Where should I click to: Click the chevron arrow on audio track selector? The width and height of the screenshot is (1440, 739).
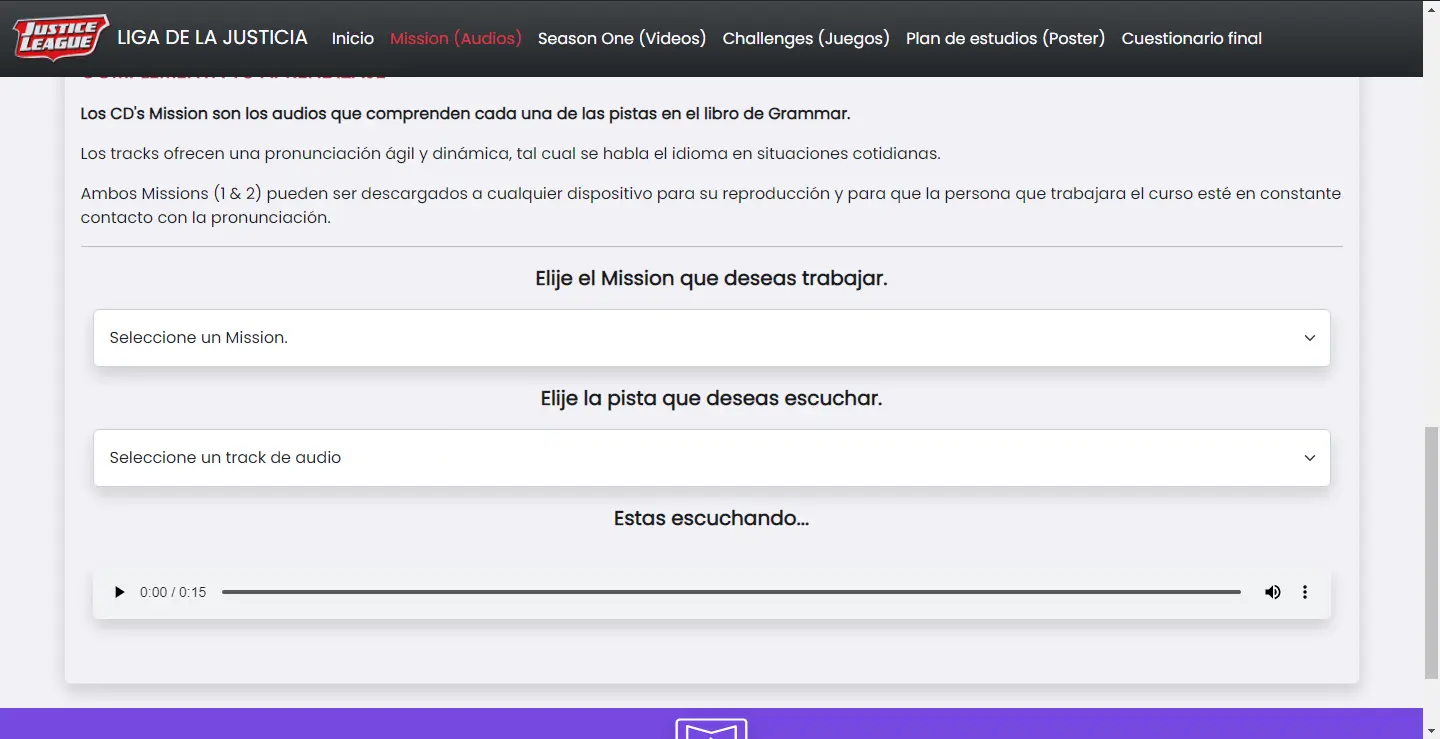pos(1309,458)
